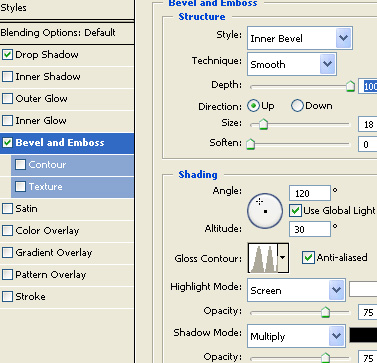The width and height of the screenshot is (377, 363).
Task: Enable the Color Overlay checkbox
Action: [x=7, y=231]
